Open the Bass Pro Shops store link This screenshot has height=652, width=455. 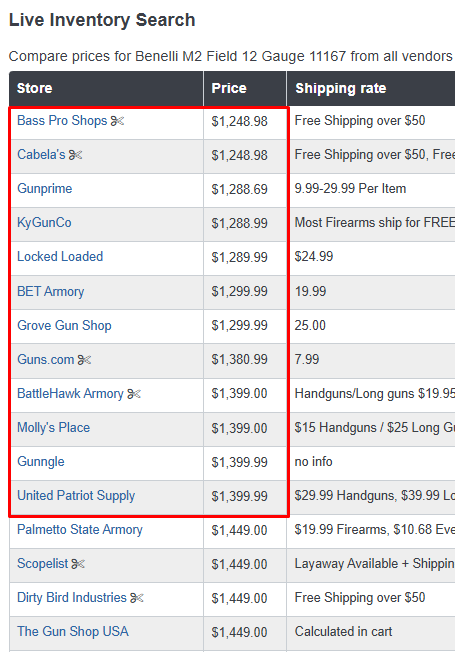[x=62, y=121]
